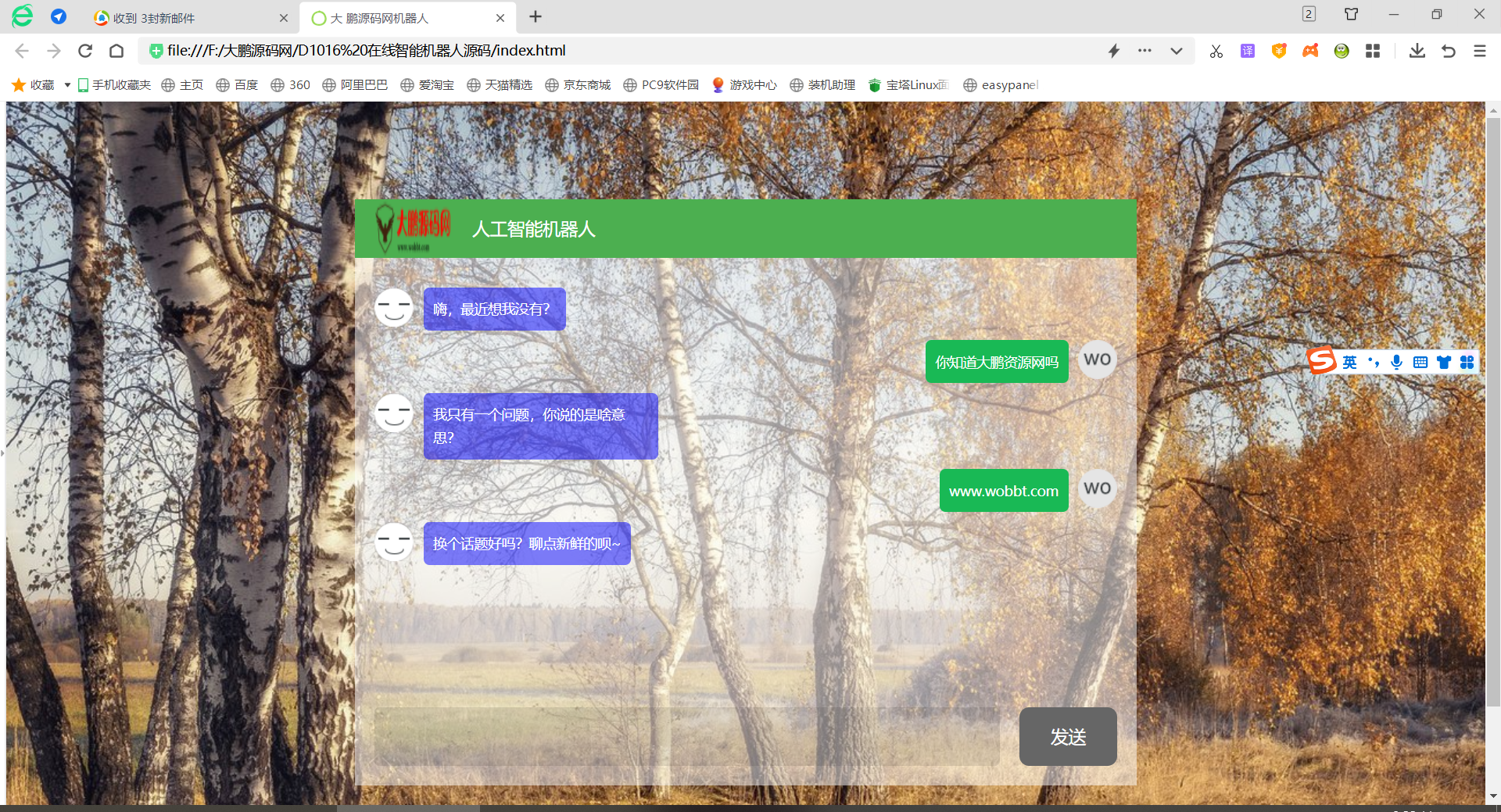This screenshot has height=812, width=1501.
Task: Open the purple translate extension
Action: [1248, 52]
